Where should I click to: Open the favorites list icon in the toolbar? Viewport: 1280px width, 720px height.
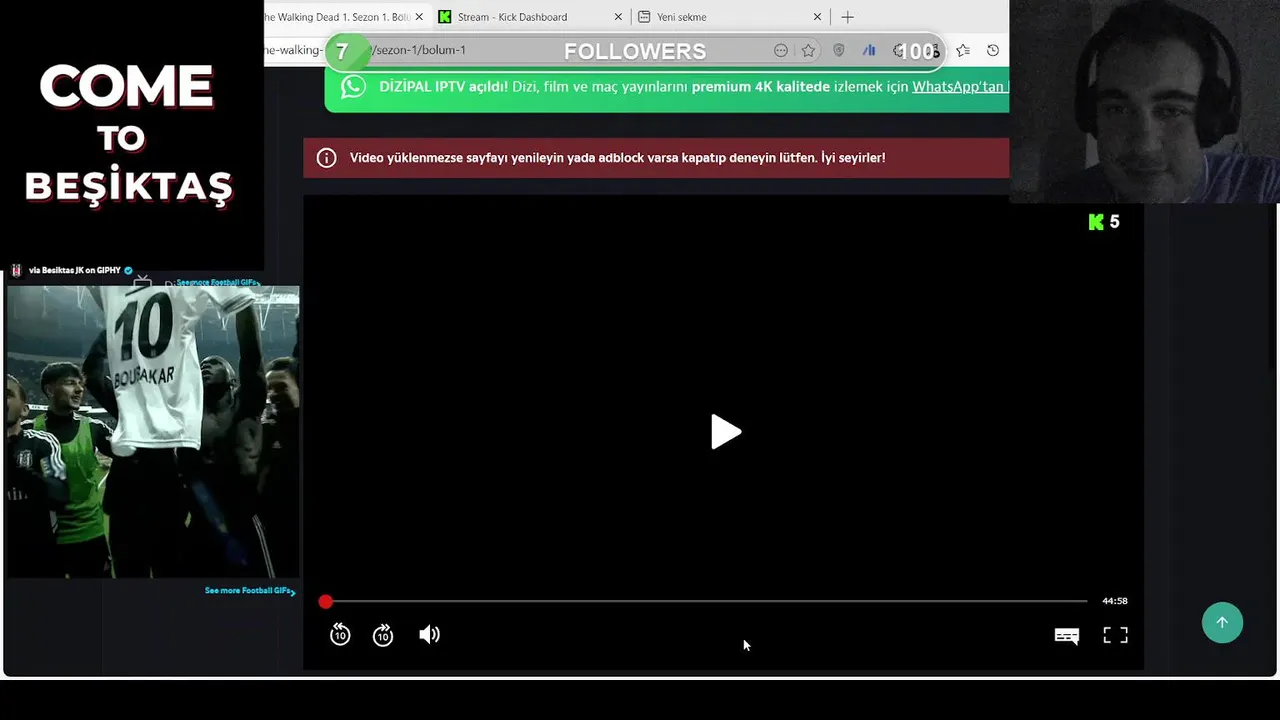(962, 50)
